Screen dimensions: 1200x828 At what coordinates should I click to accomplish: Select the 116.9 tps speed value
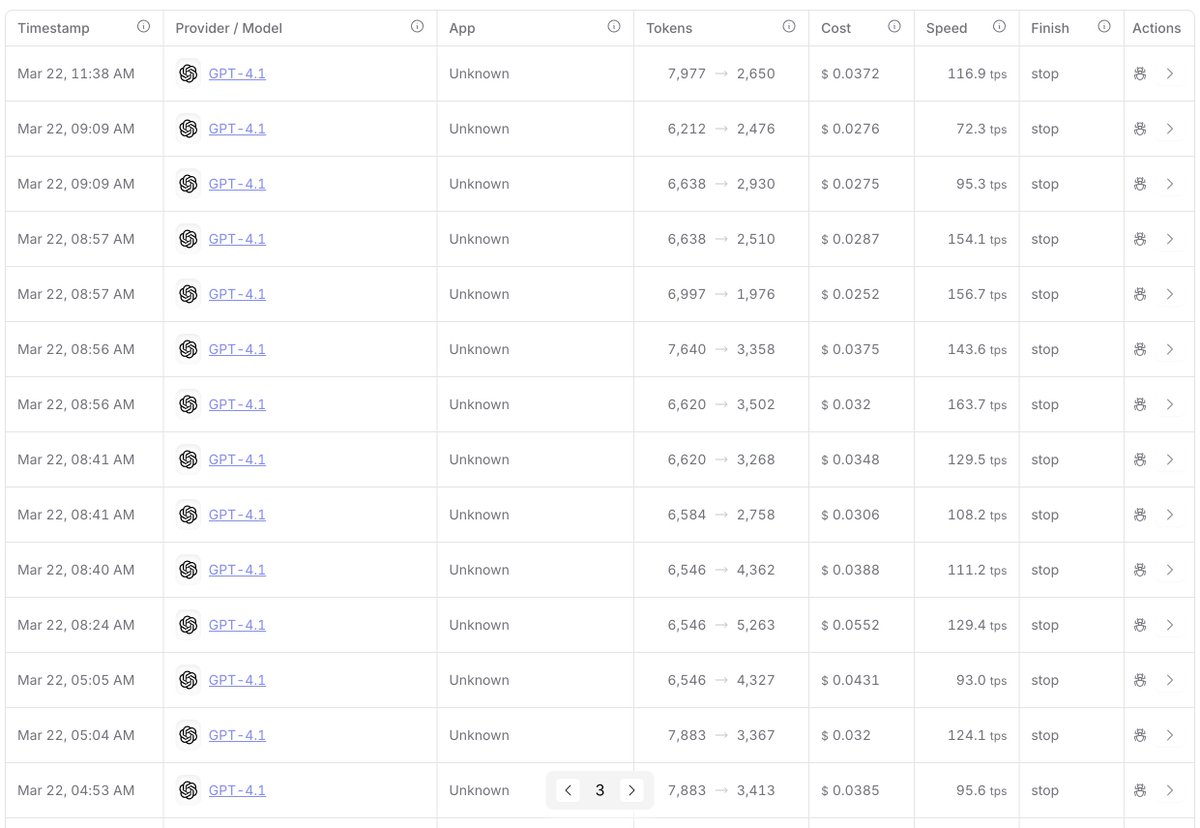(x=977, y=73)
